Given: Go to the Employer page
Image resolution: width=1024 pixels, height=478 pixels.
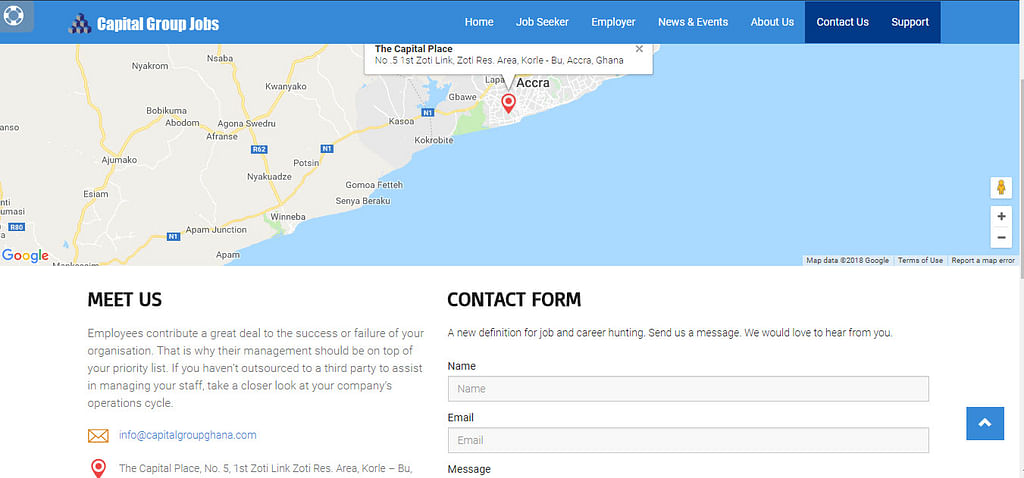Looking at the screenshot, I should click(613, 22).
